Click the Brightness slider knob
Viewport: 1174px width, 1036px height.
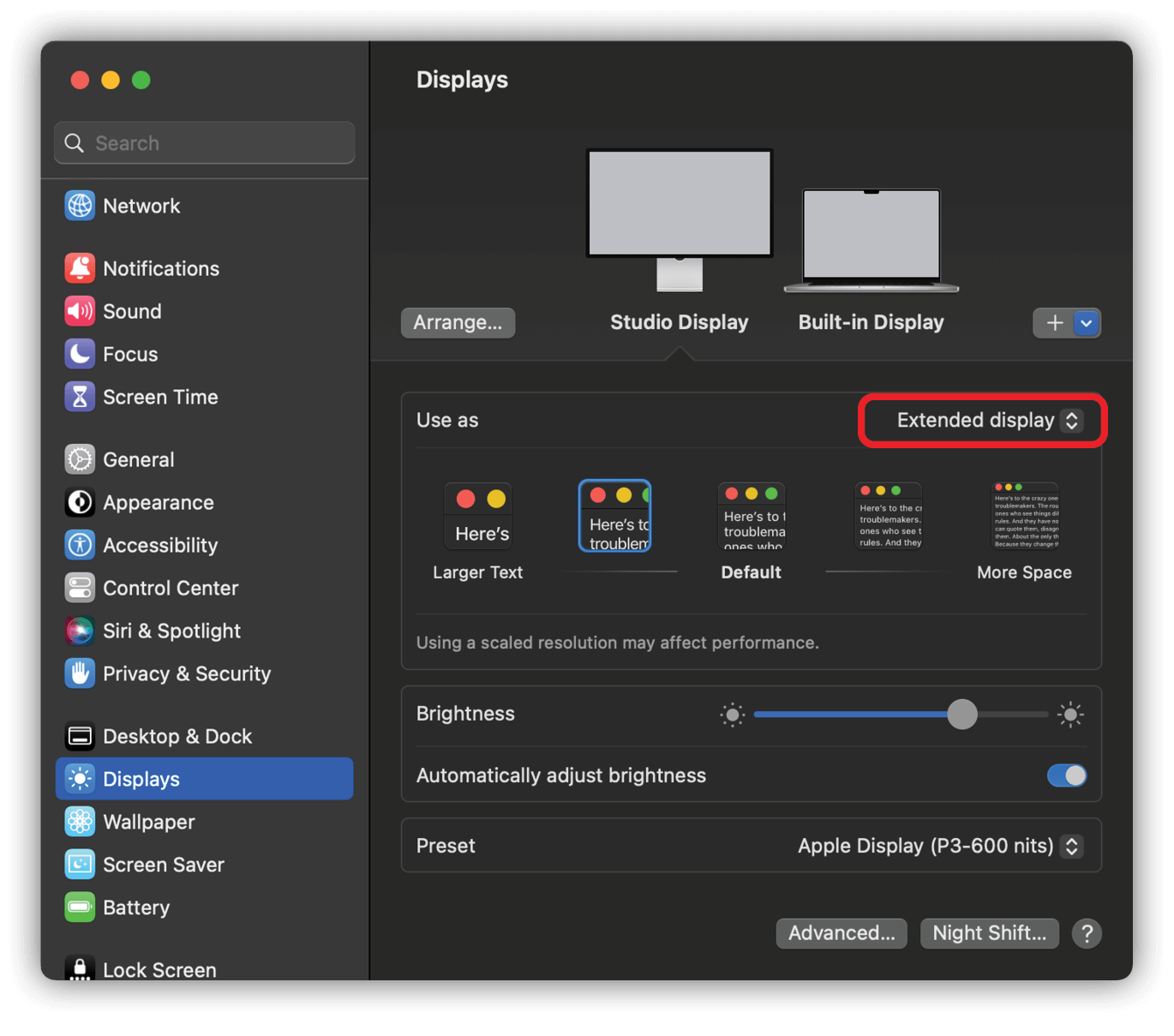coord(962,714)
